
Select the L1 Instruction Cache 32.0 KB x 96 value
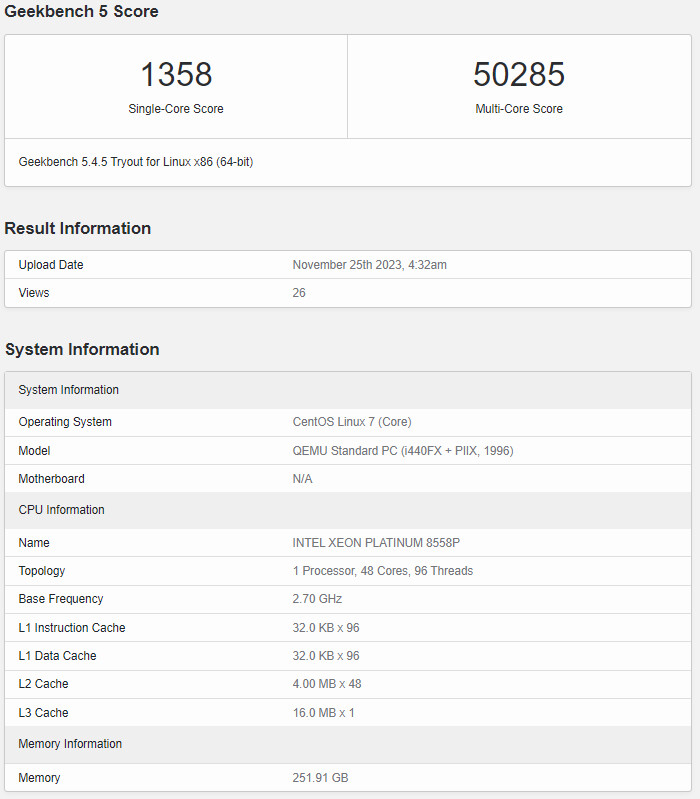pyautogui.click(x=326, y=628)
